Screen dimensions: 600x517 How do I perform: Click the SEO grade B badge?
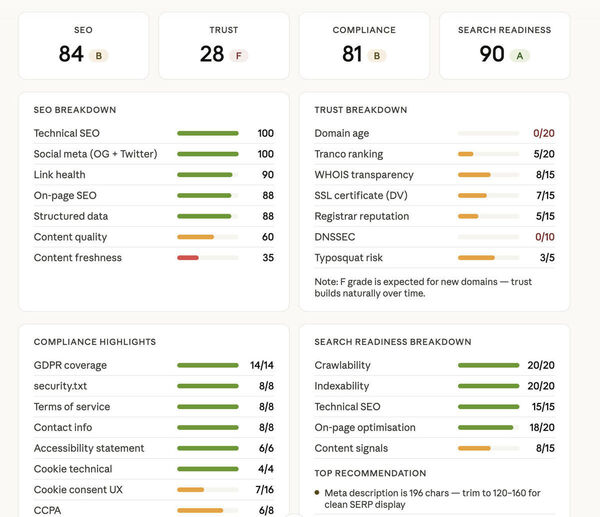[99, 56]
